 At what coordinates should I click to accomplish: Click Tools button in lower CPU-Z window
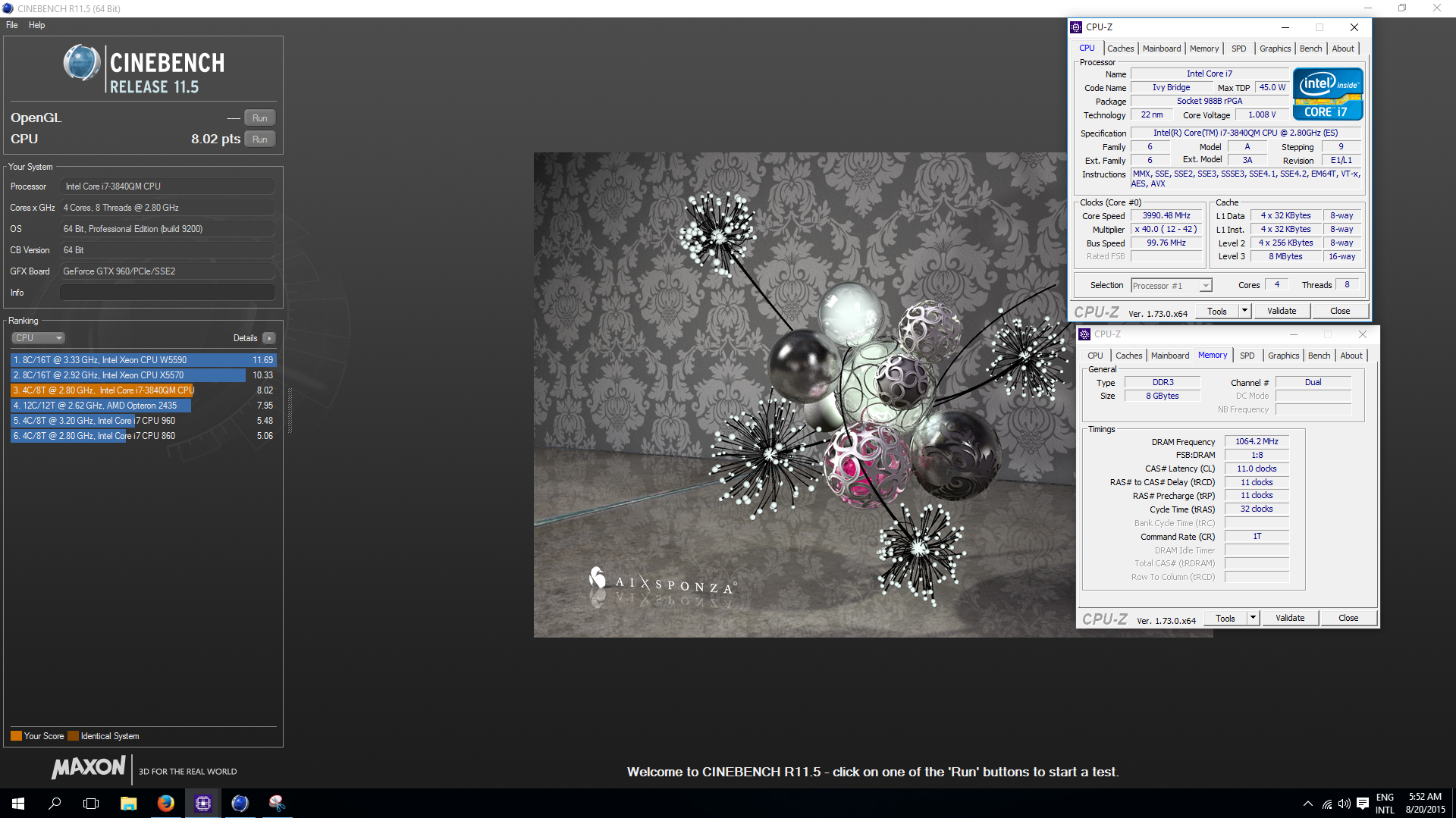pos(1225,619)
